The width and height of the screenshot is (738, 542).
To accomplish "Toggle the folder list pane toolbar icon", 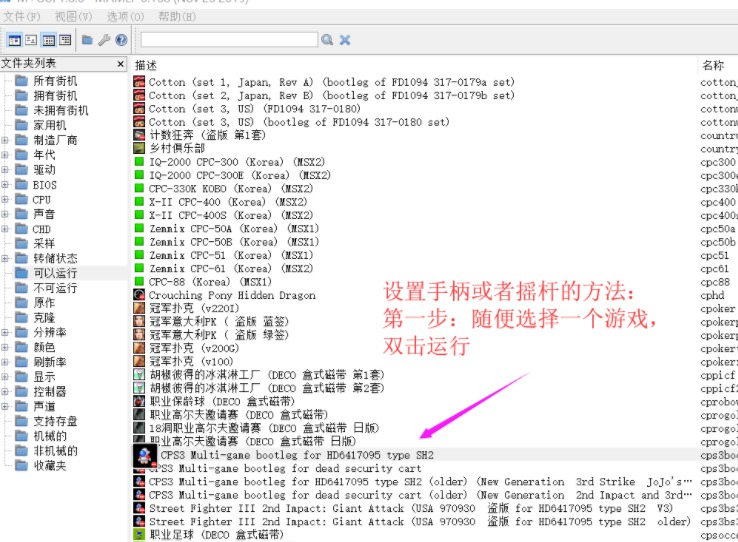I will 15,40.
